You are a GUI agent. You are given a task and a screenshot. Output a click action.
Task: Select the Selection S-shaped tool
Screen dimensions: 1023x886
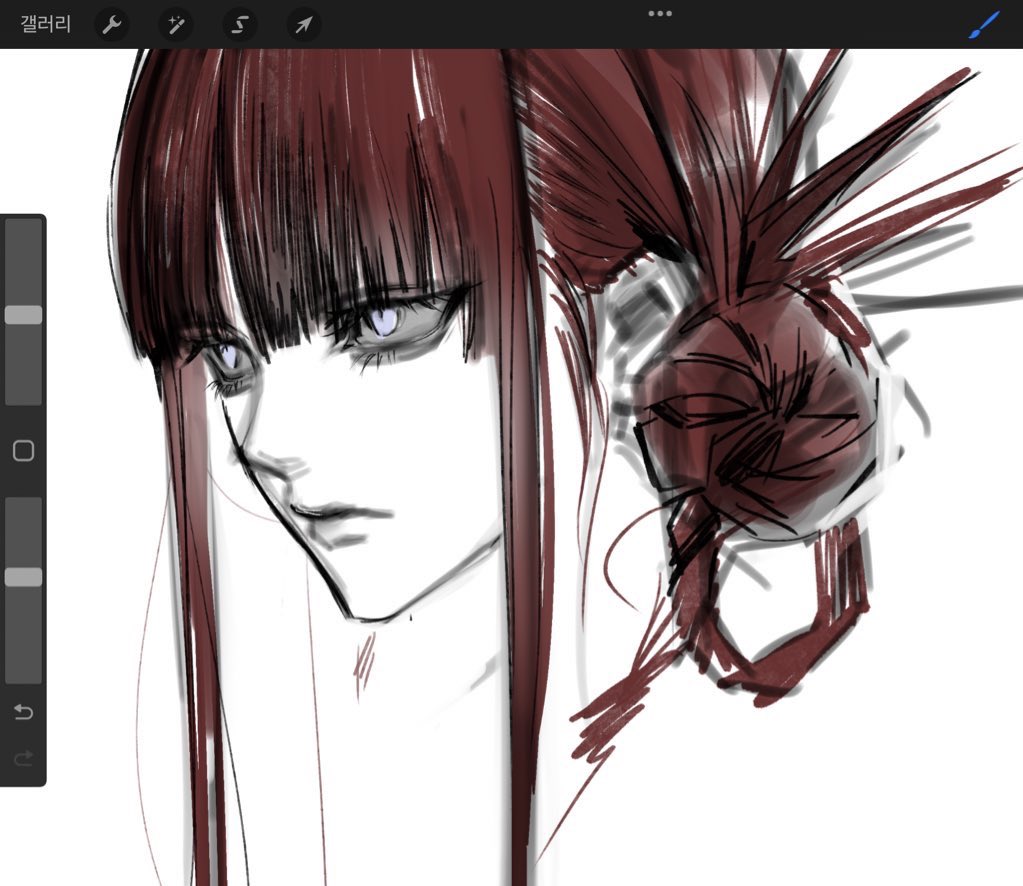tap(239, 25)
